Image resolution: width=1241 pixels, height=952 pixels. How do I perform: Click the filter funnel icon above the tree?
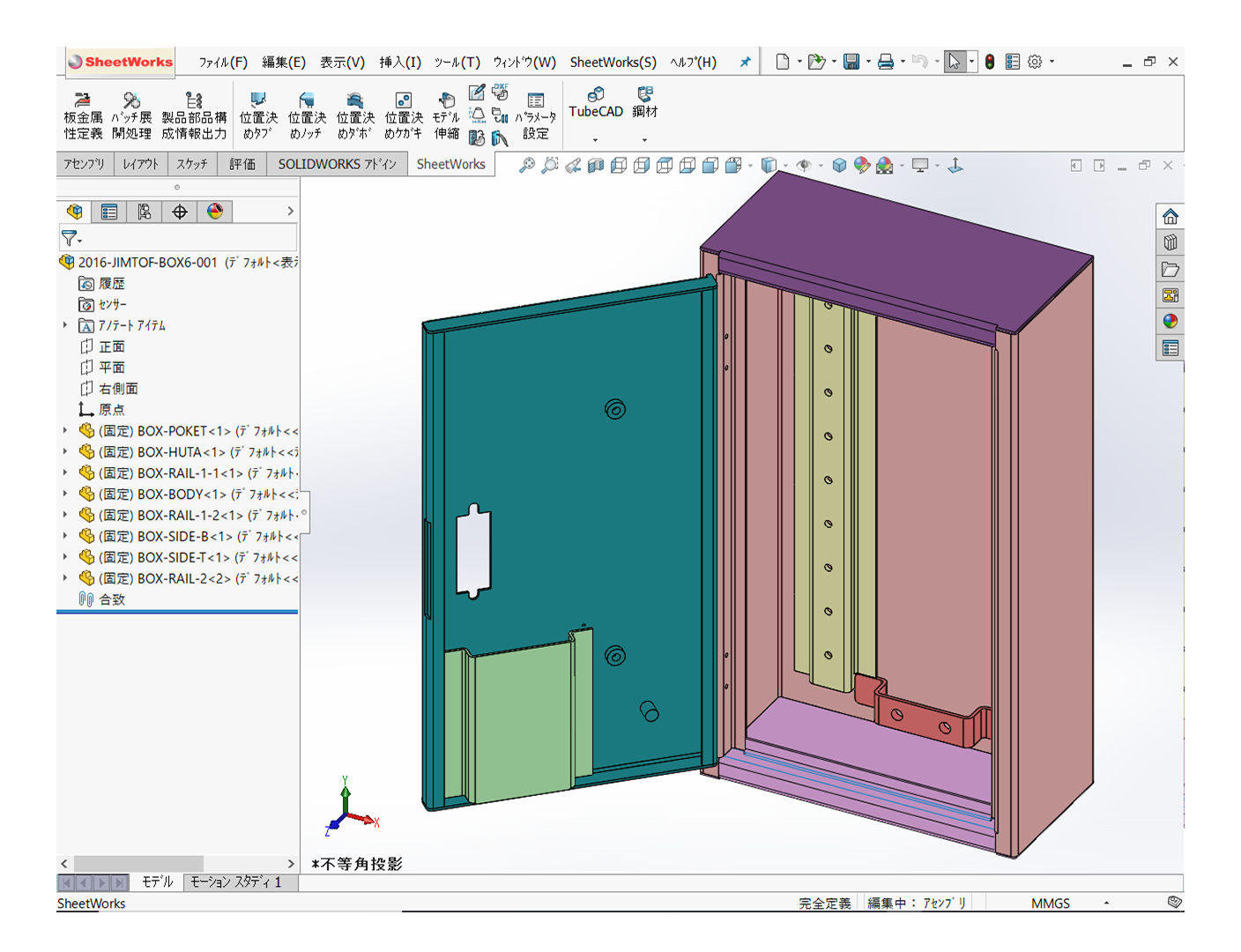69,238
